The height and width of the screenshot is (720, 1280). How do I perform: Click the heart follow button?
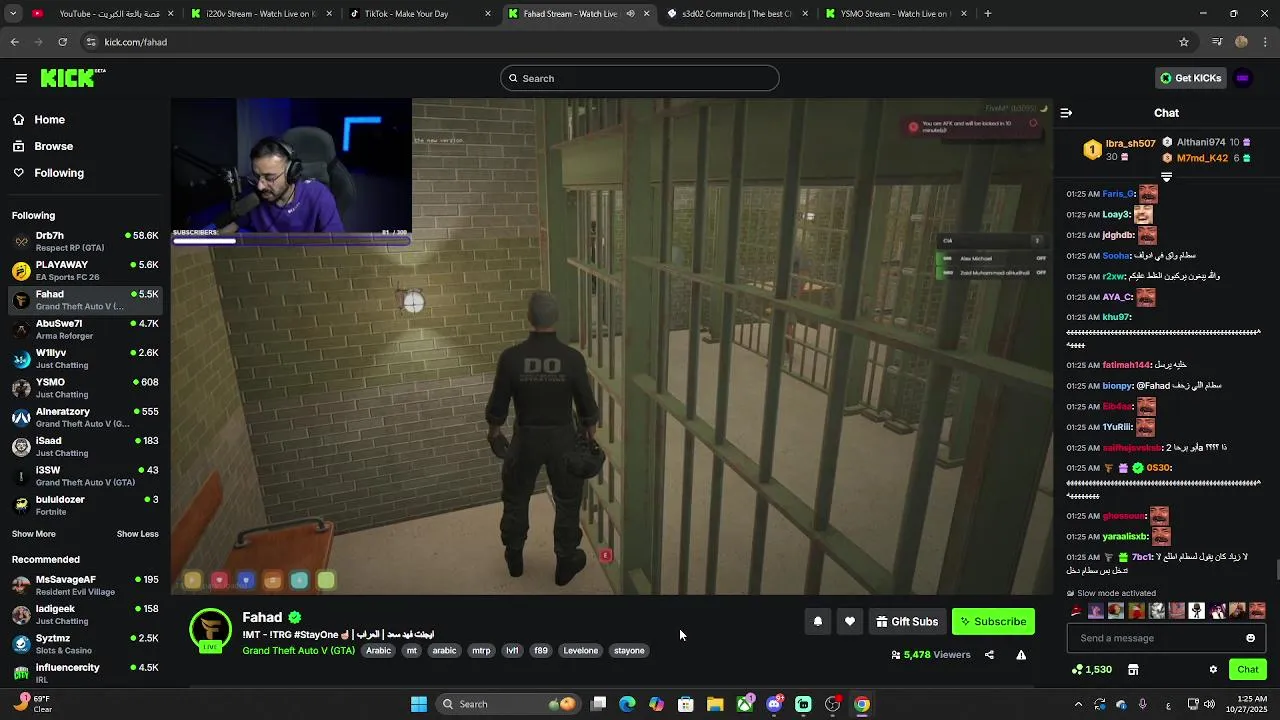tap(850, 621)
